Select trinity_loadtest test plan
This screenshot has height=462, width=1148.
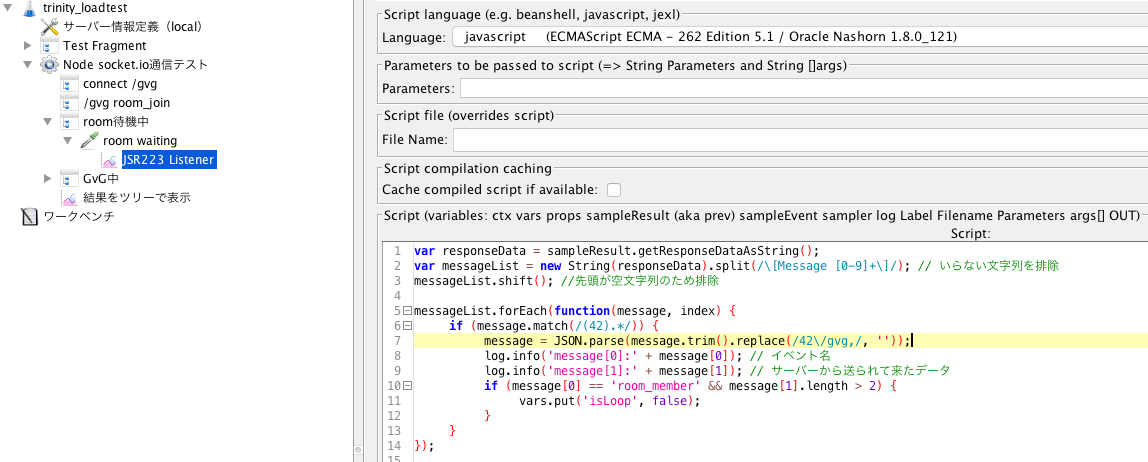[x=85, y=9]
